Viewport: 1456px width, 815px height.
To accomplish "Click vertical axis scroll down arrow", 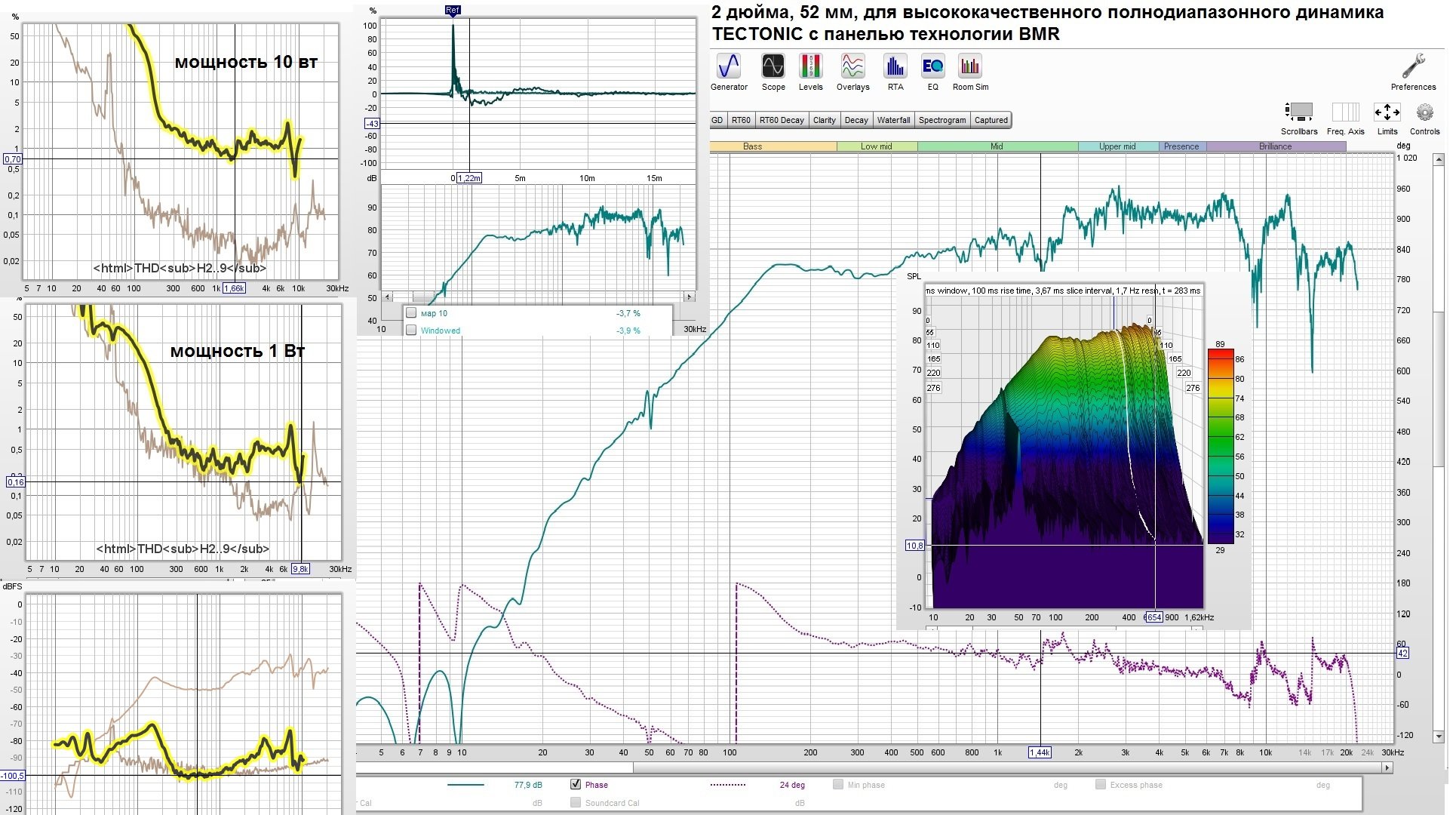I will [x=1438, y=737].
